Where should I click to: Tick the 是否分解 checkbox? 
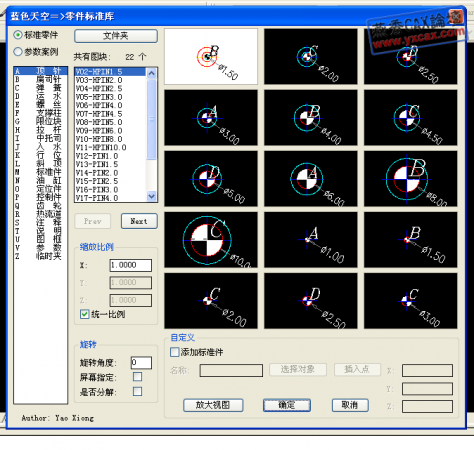click(x=137, y=391)
